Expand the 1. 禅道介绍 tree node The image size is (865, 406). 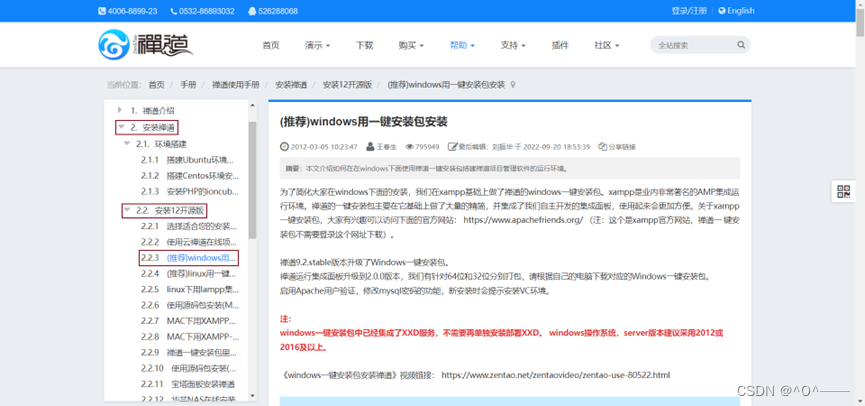point(120,110)
